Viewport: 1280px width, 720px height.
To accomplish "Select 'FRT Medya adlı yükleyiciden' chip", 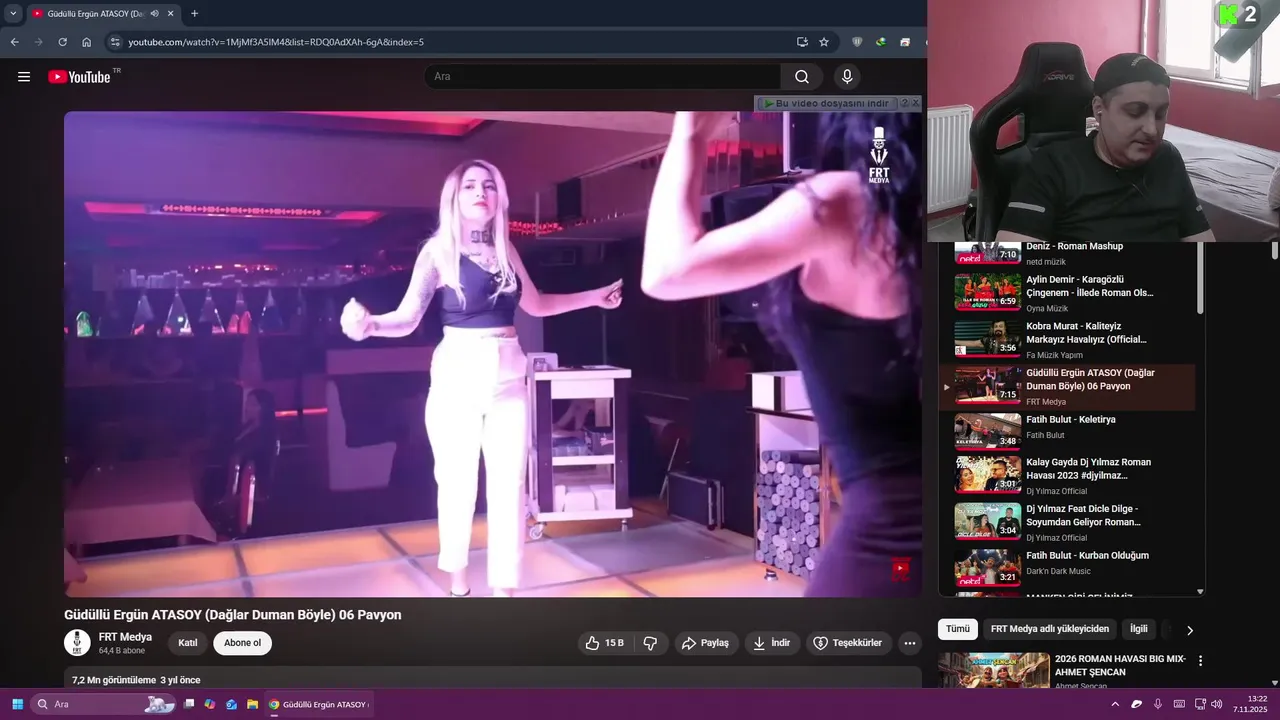I will pyautogui.click(x=1050, y=629).
